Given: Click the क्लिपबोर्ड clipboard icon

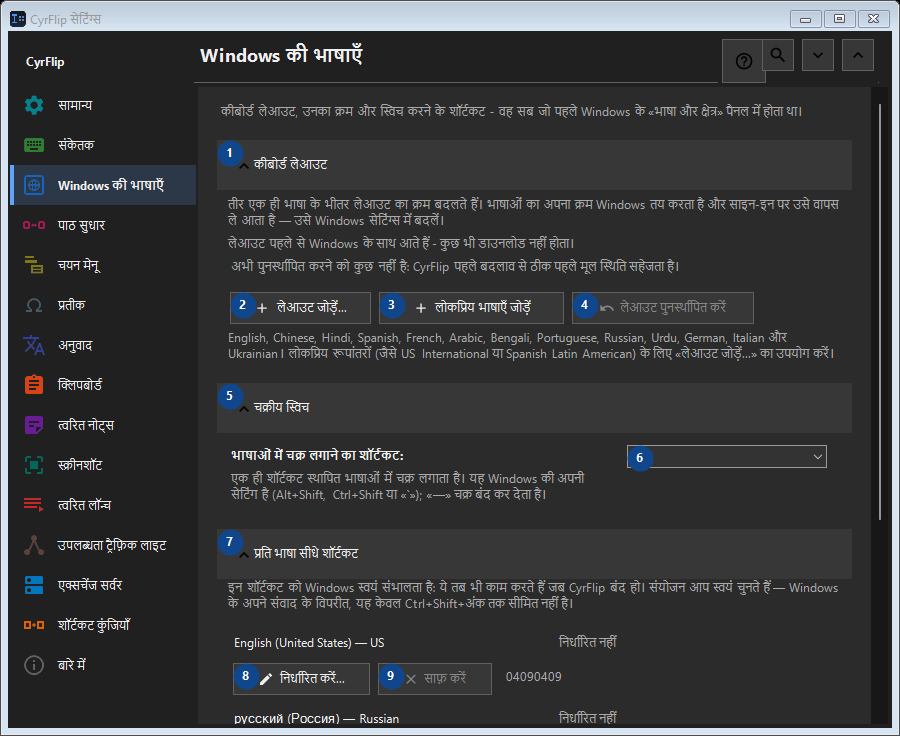Looking at the screenshot, I should [34, 385].
